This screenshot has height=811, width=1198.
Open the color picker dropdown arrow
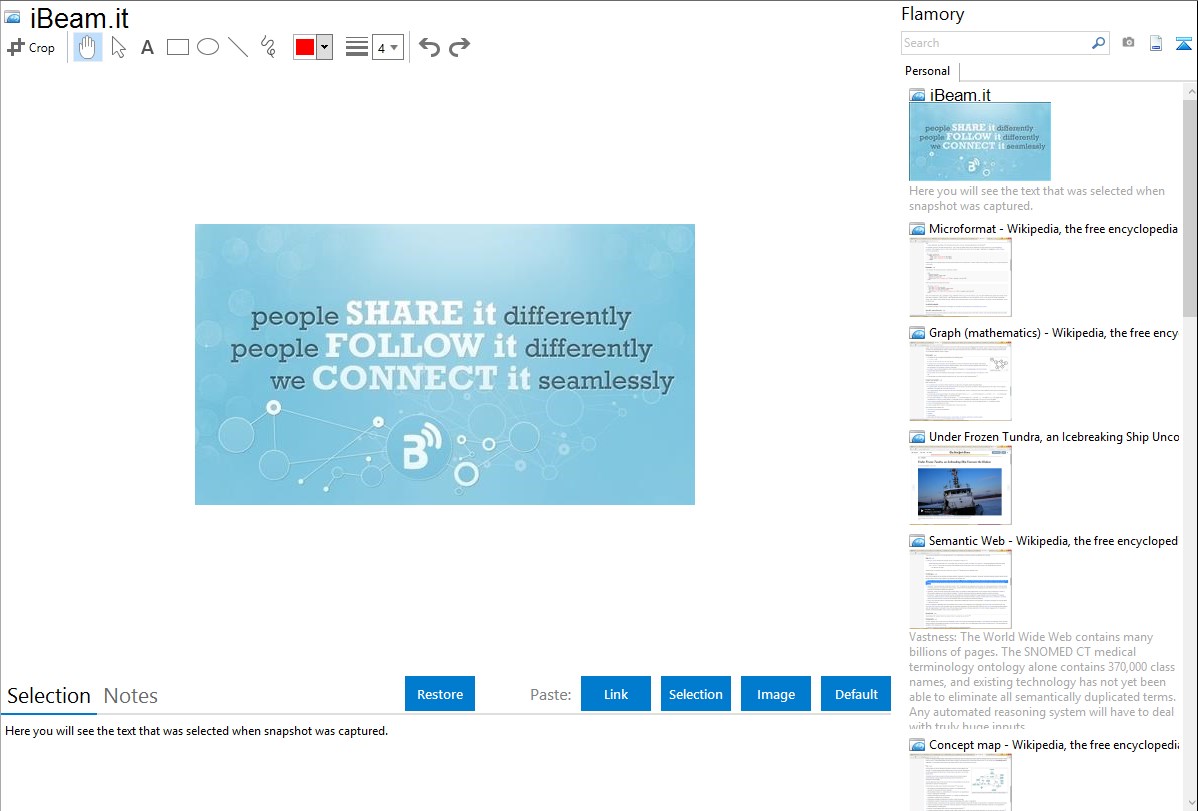[324, 47]
